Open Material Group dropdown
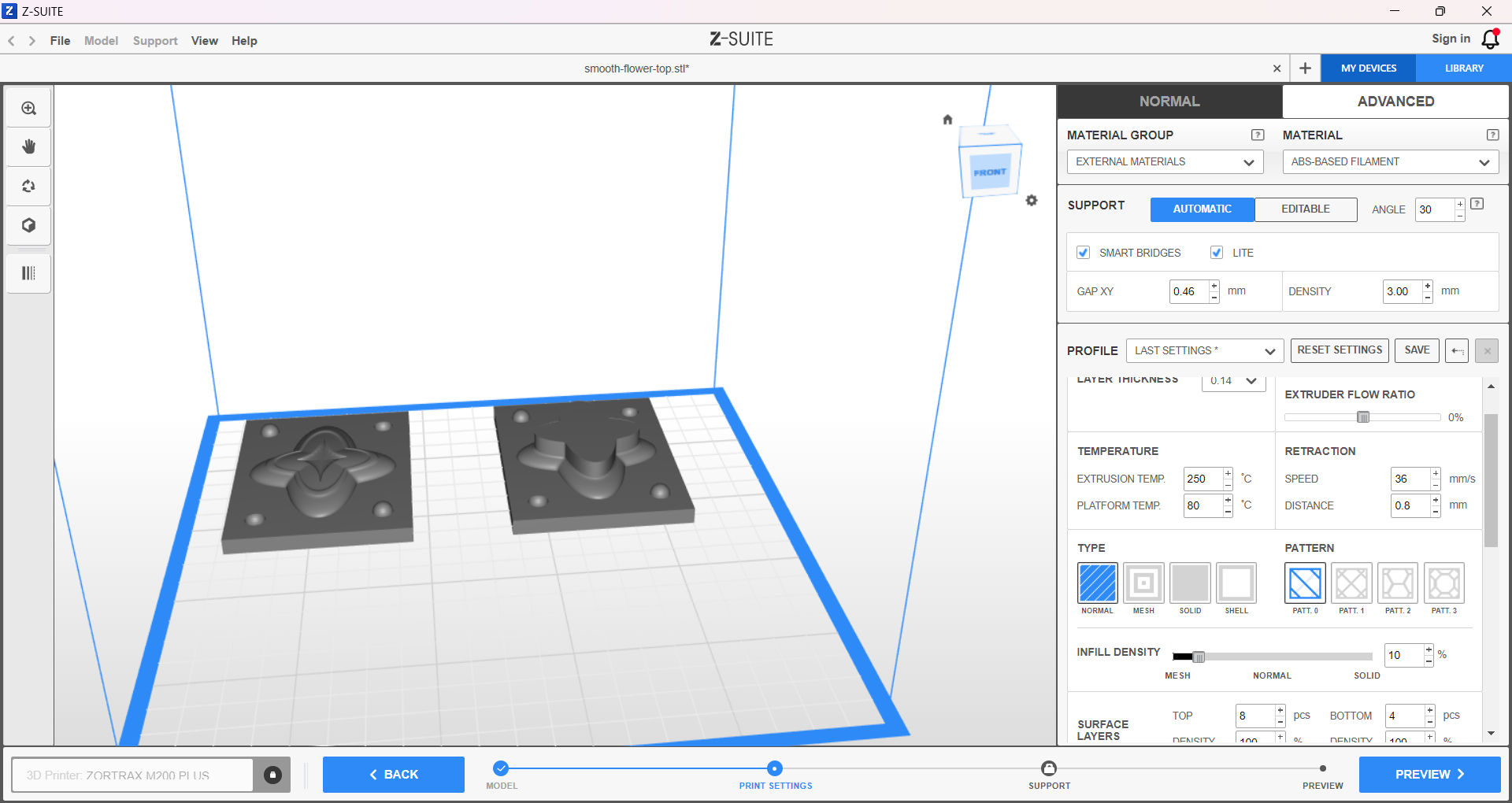Viewport: 1512px width, 803px height. 1165,162
